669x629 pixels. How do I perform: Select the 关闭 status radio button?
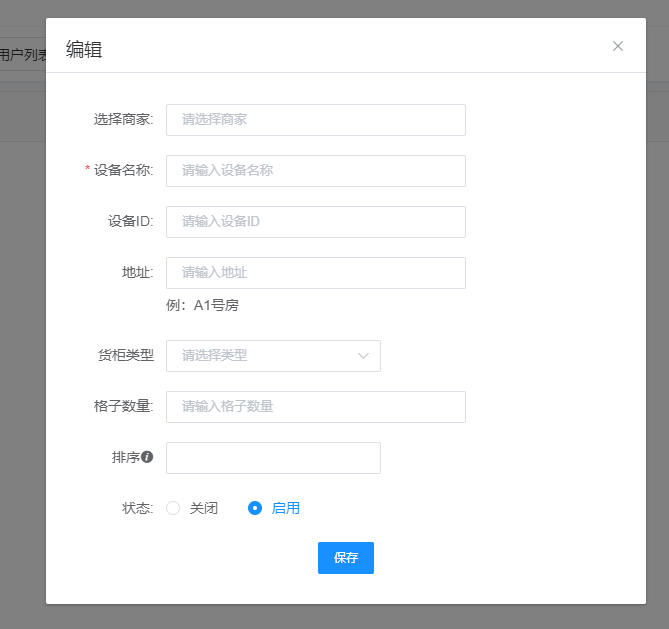click(173, 508)
